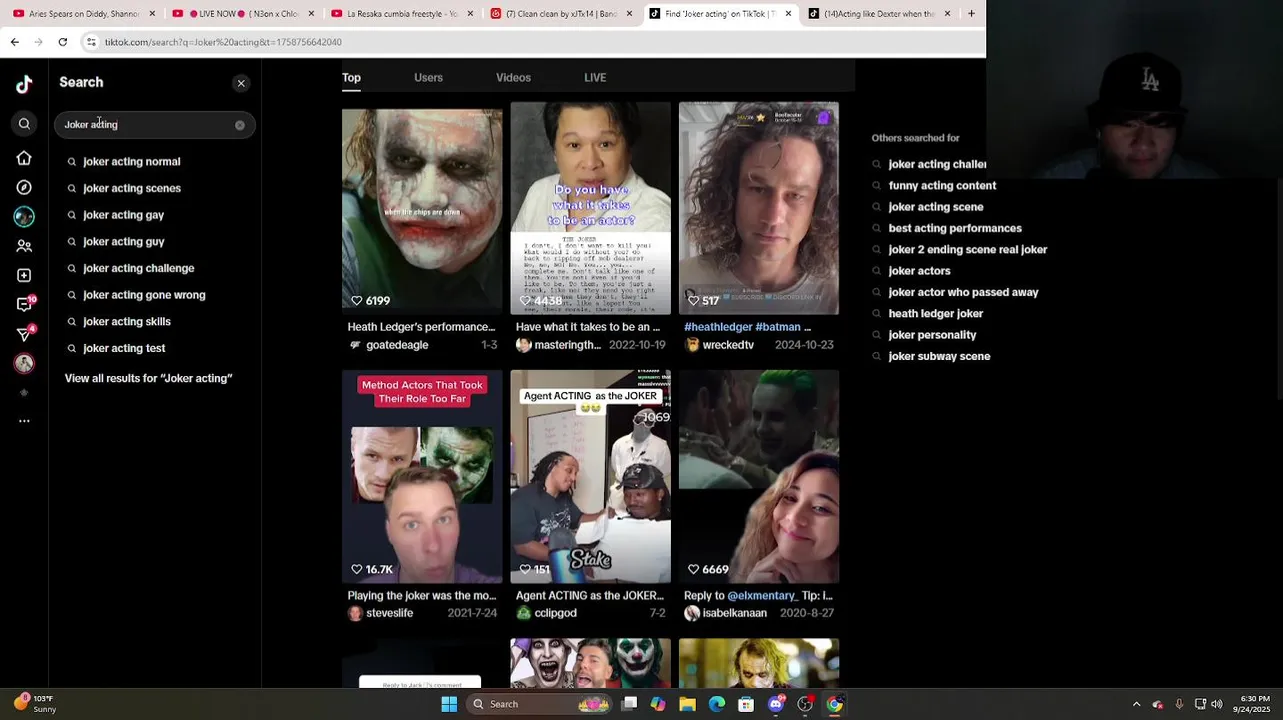Screen dimensions: 1283x720
Task: Select 'best acting performances' related search
Action: point(955,229)
